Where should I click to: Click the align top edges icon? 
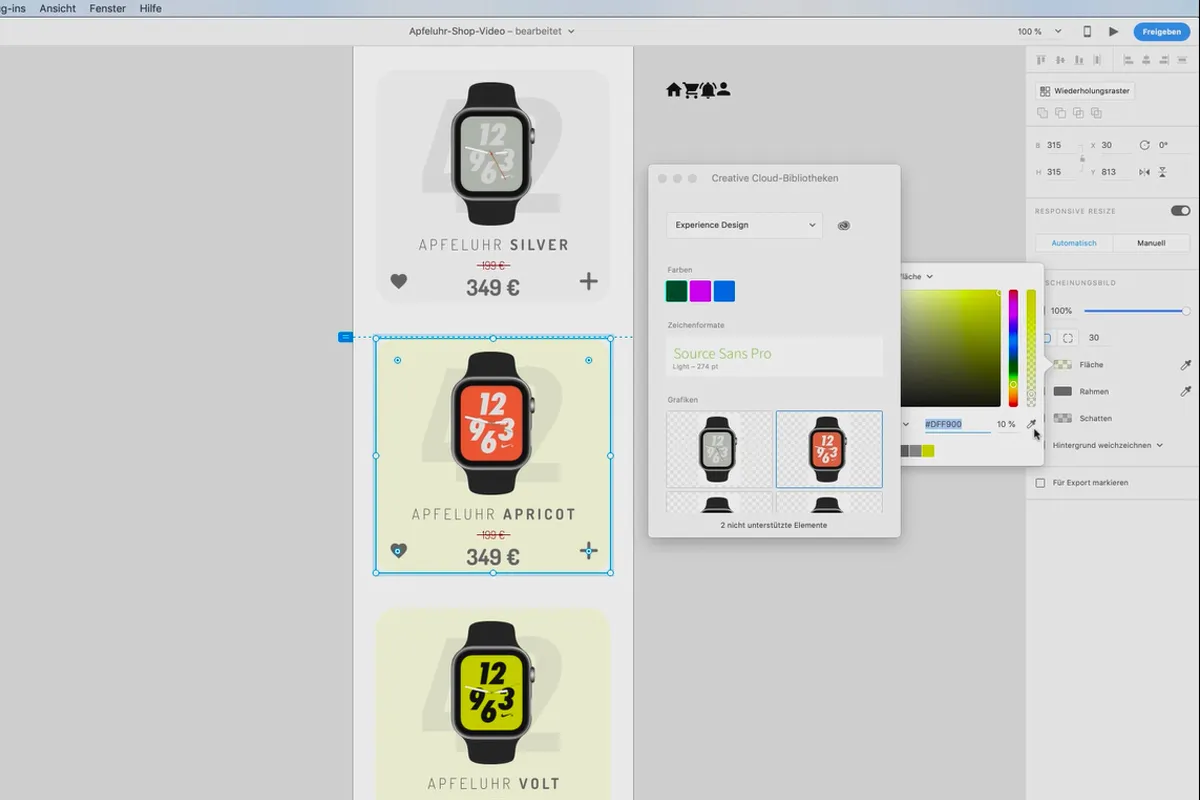tap(1041, 60)
